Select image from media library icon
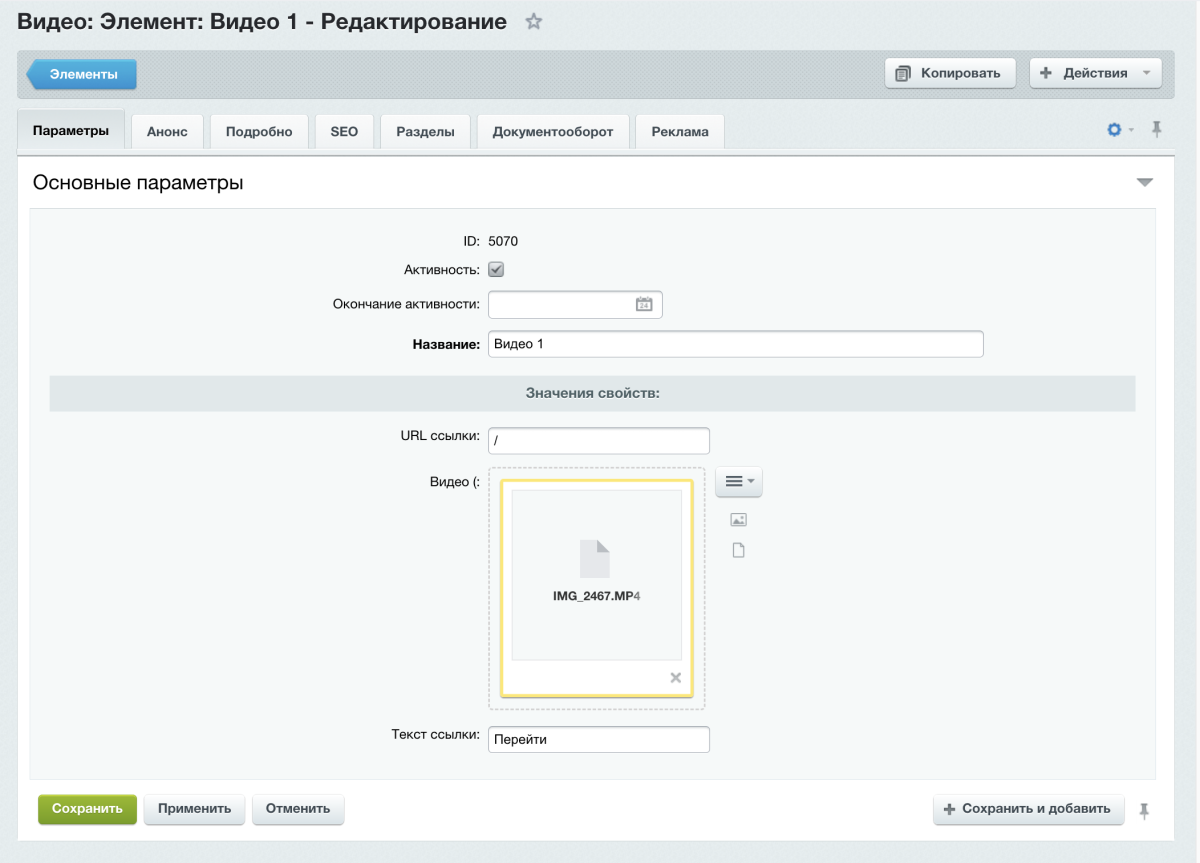 pos(739,520)
